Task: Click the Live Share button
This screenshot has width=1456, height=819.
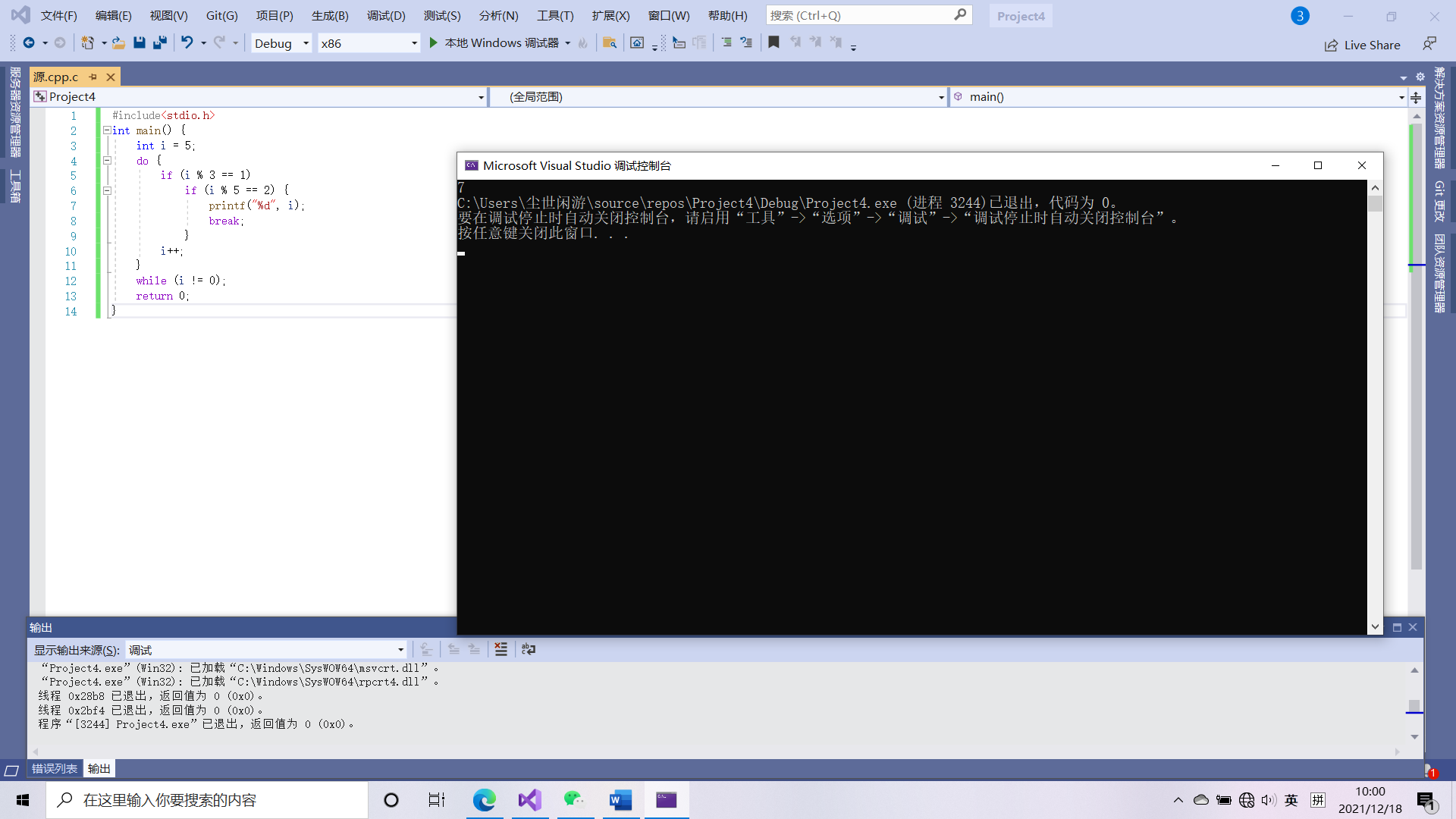Action: point(1363,45)
